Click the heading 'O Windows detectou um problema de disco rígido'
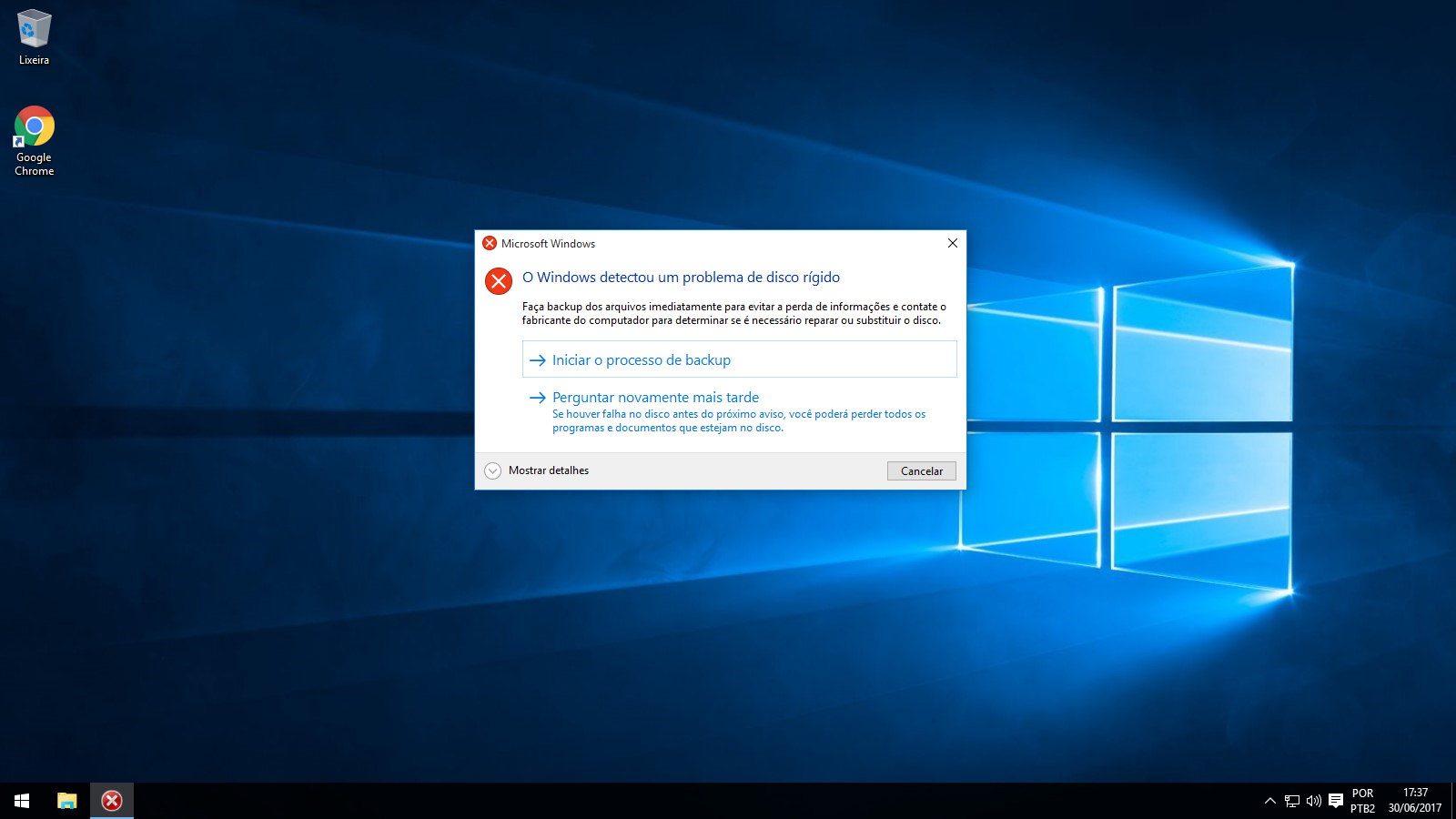1456x819 pixels. click(x=681, y=278)
